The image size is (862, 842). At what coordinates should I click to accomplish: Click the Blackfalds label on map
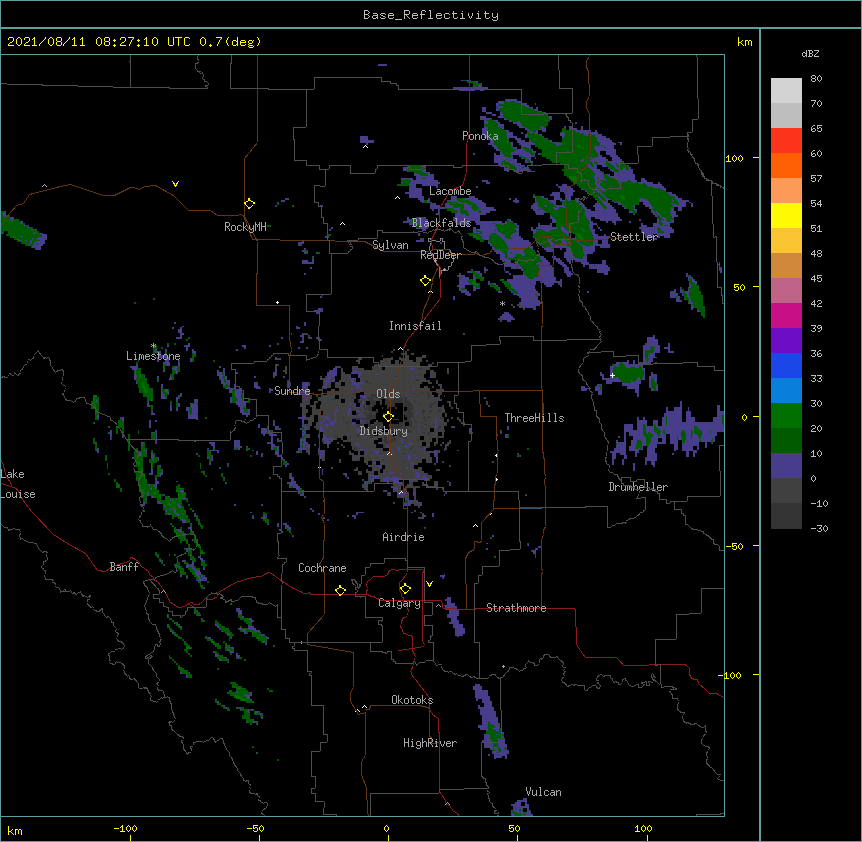click(441, 223)
